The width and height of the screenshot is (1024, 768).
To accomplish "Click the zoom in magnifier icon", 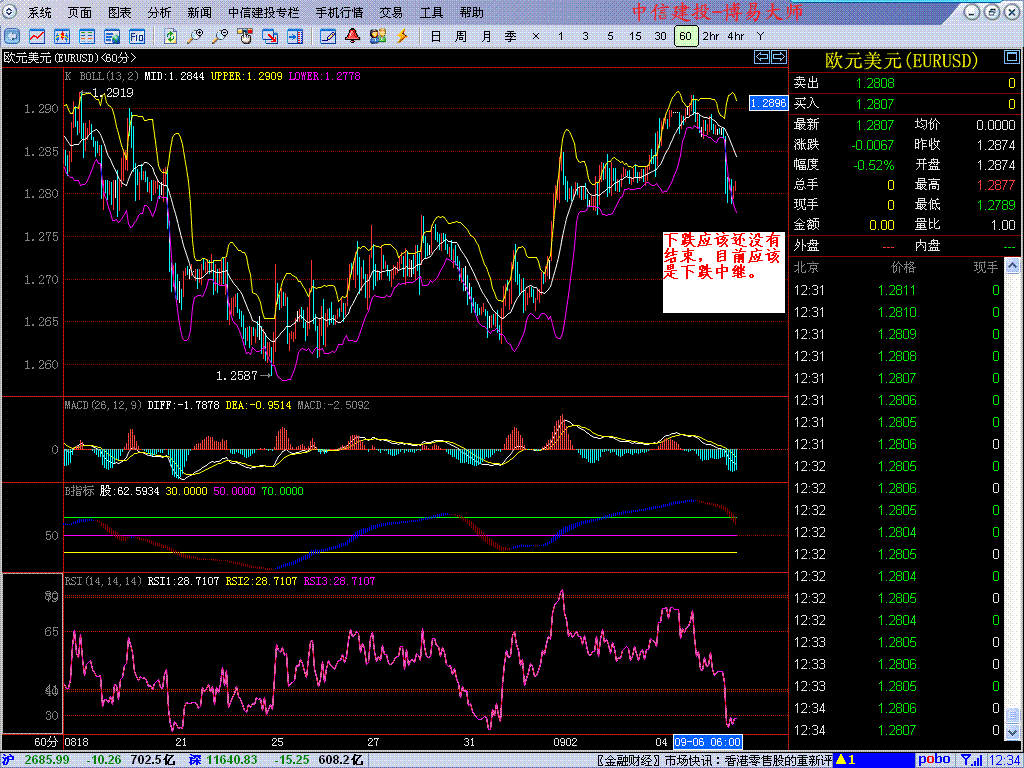I will 195,36.
